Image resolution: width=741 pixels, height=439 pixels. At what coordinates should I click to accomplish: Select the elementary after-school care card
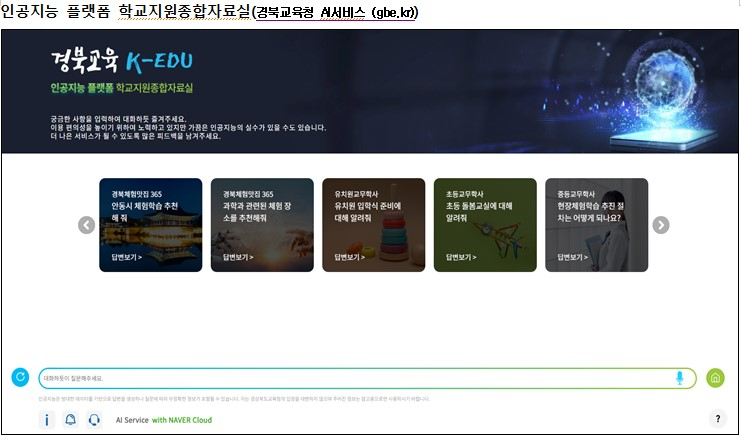point(485,224)
